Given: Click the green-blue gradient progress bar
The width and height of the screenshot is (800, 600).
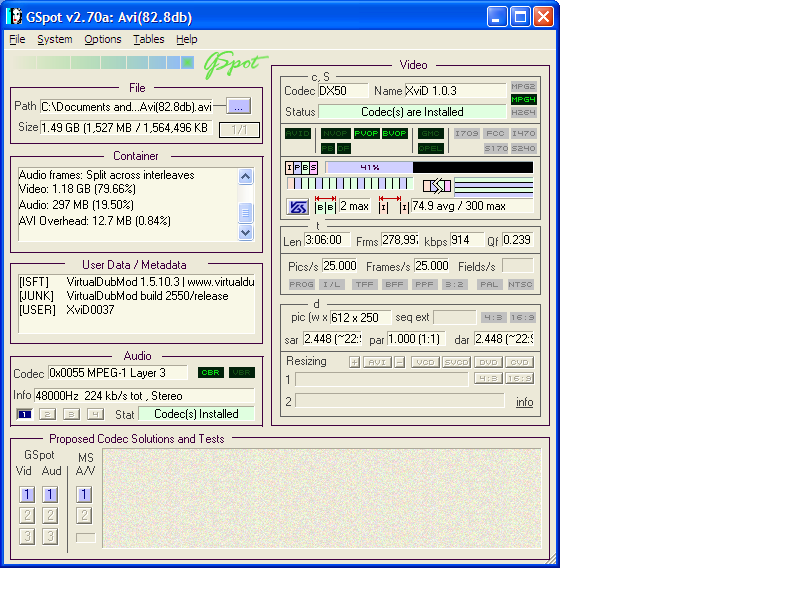Looking at the screenshot, I should (104, 63).
